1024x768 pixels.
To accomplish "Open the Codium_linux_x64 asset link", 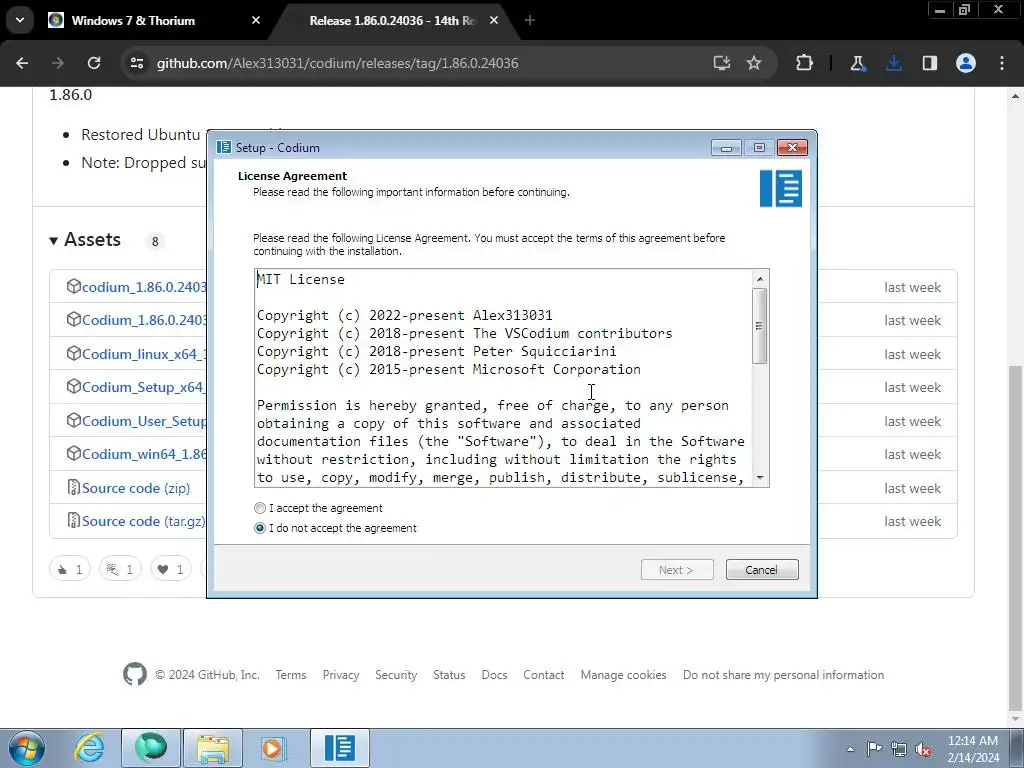I will 144,354.
